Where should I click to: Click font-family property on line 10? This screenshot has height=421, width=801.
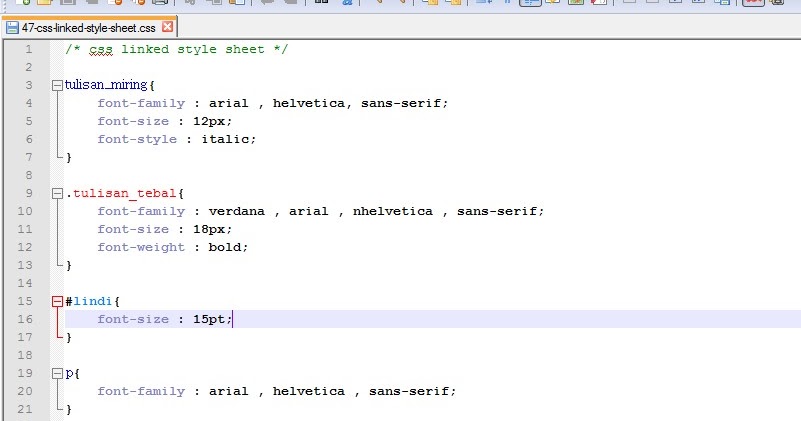[141, 212]
